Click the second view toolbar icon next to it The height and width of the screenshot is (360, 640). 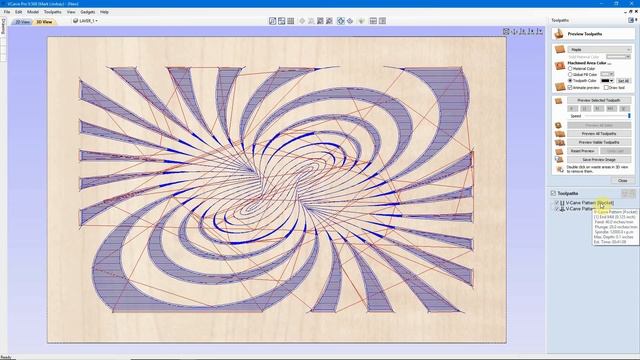click(282, 21)
